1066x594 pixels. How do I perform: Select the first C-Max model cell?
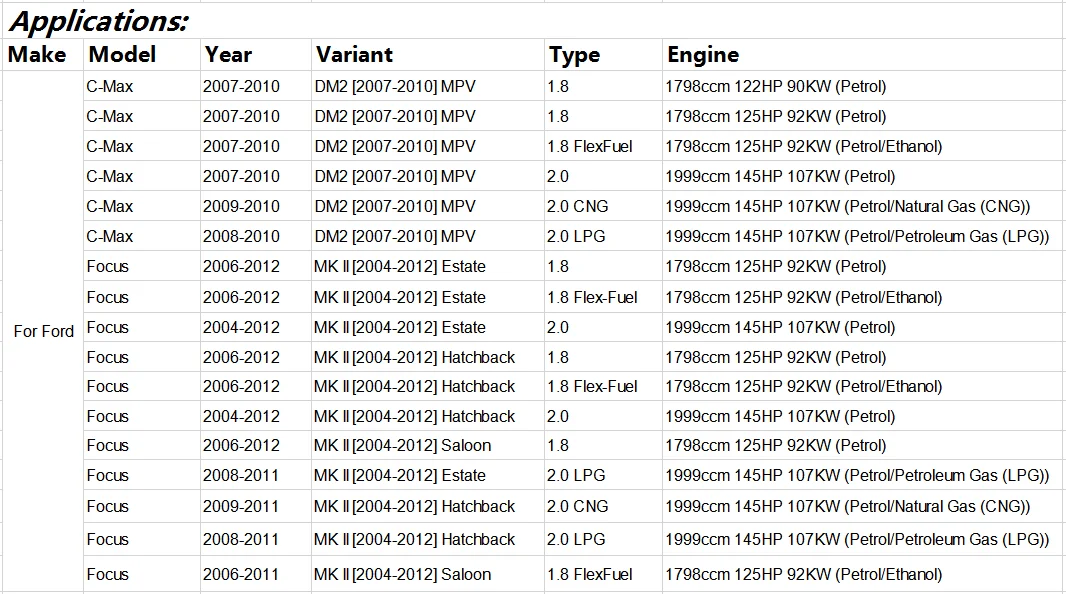(109, 86)
